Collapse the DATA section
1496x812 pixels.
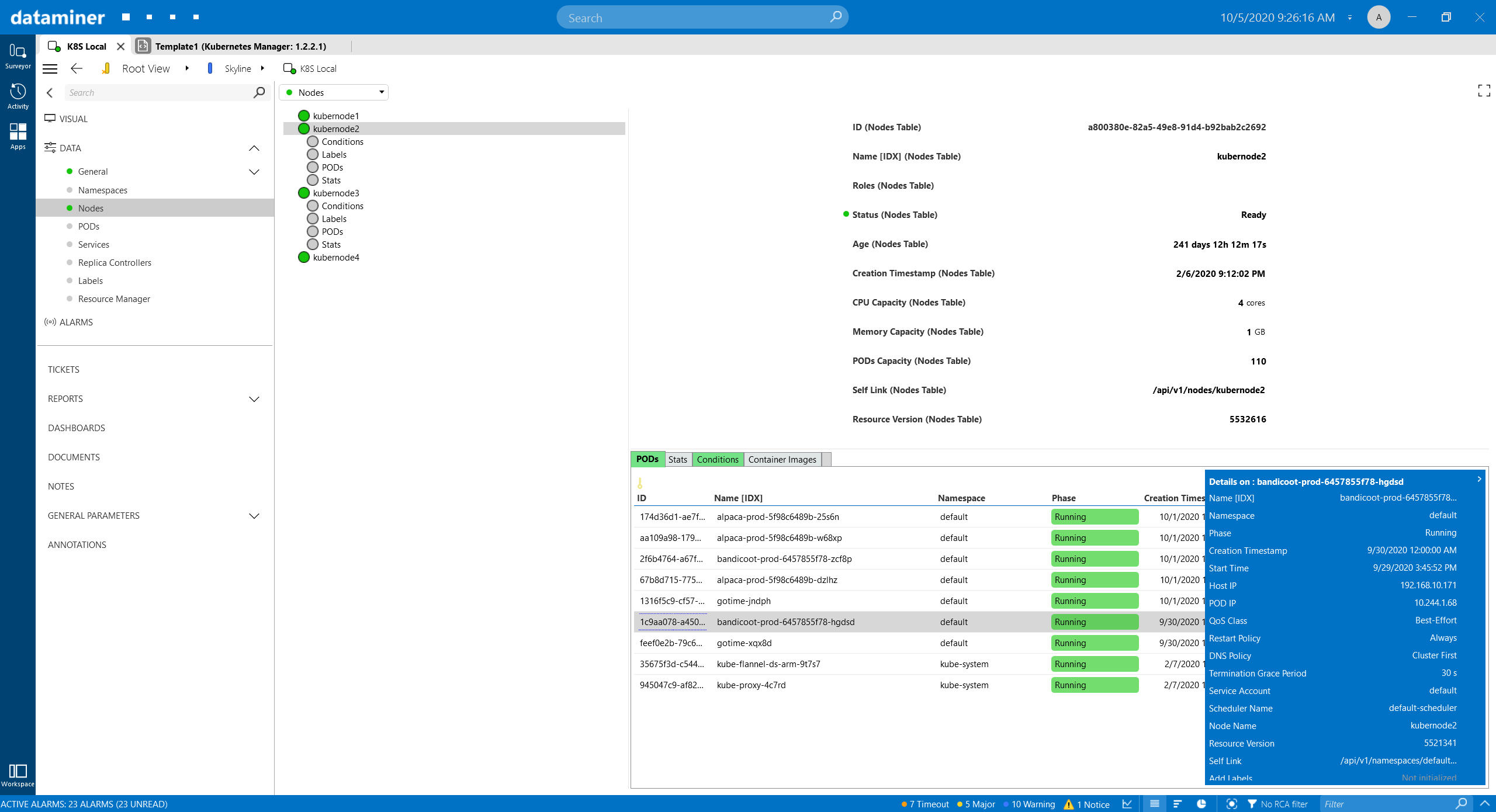point(254,148)
